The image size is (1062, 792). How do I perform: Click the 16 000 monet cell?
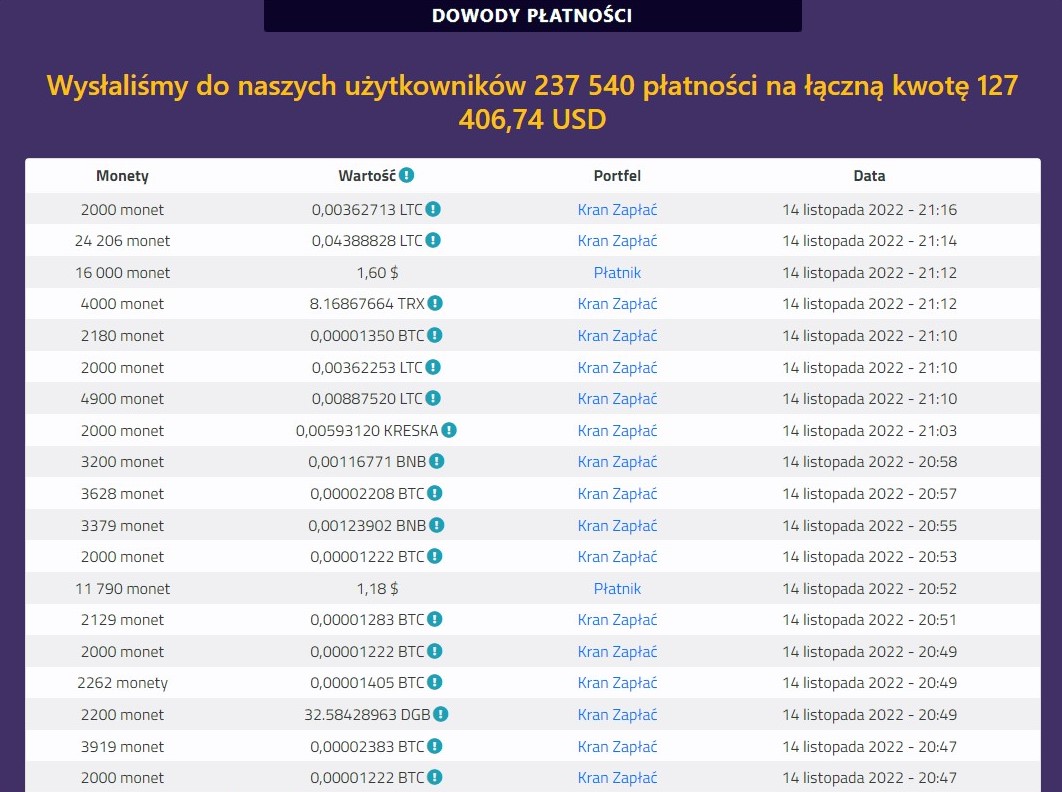123,273
